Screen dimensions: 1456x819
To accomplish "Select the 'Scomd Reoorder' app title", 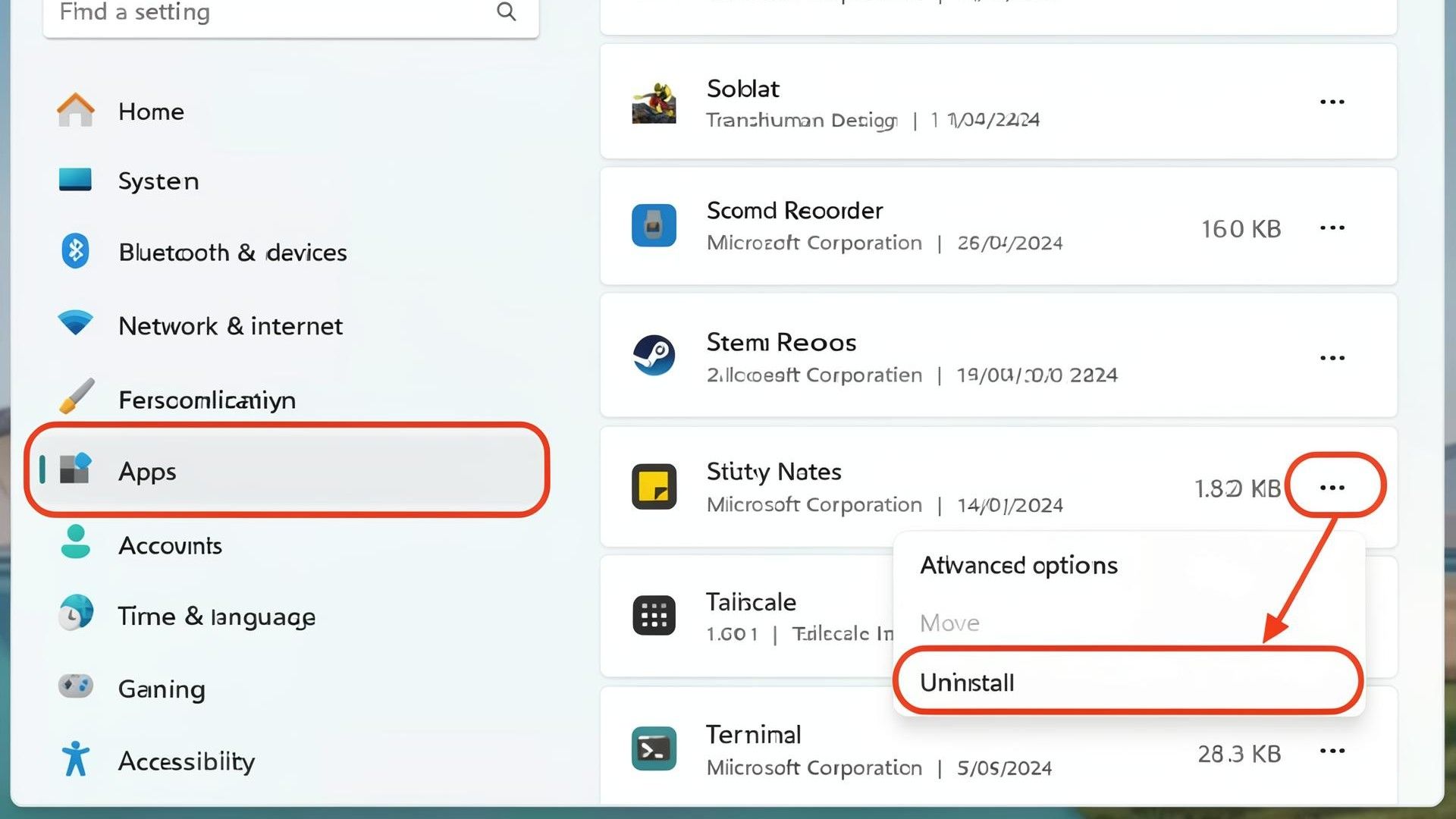I will point(794,210).
